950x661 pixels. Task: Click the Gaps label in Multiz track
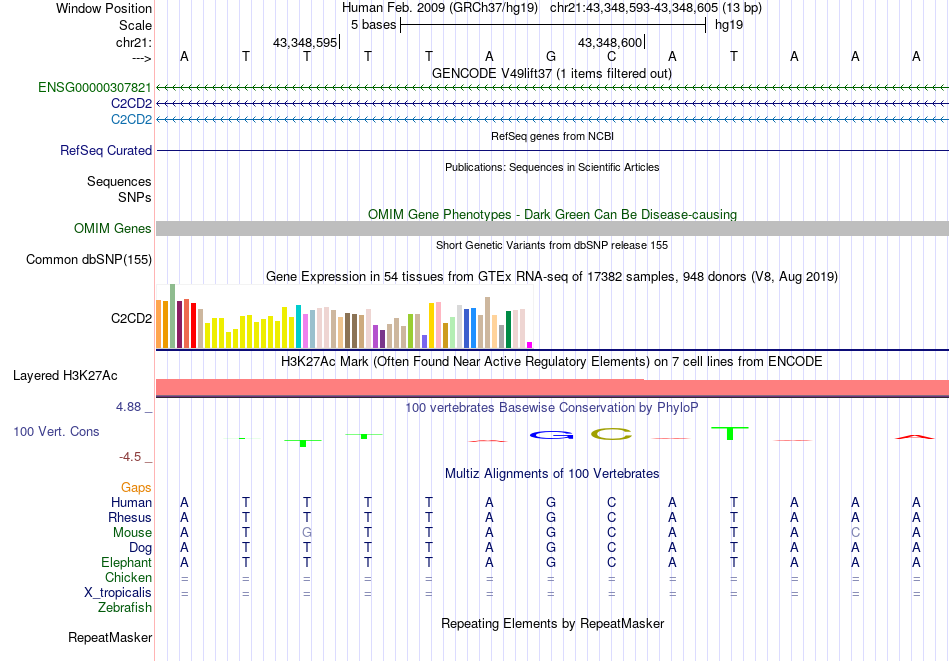pyautogui.click(x=136, y=488)
